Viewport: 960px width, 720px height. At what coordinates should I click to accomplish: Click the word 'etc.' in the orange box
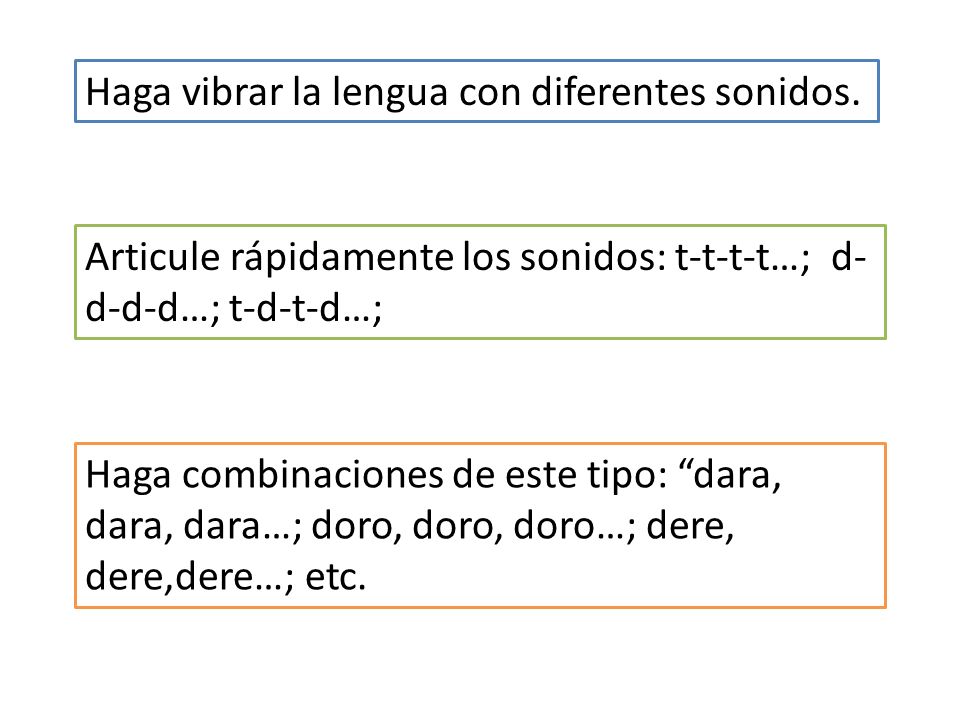336,577
